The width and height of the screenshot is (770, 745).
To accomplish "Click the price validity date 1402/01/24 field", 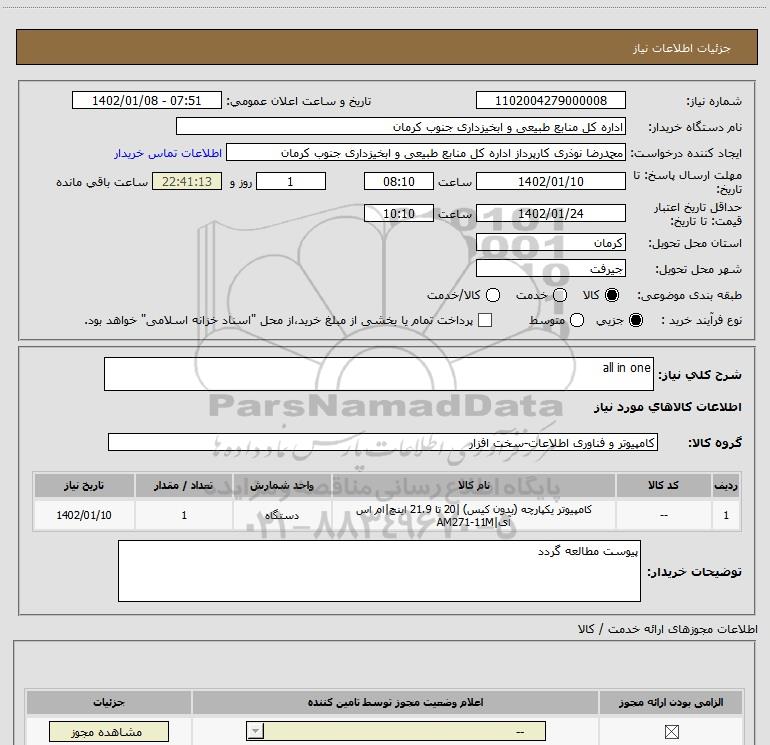I will coord(550,213).
